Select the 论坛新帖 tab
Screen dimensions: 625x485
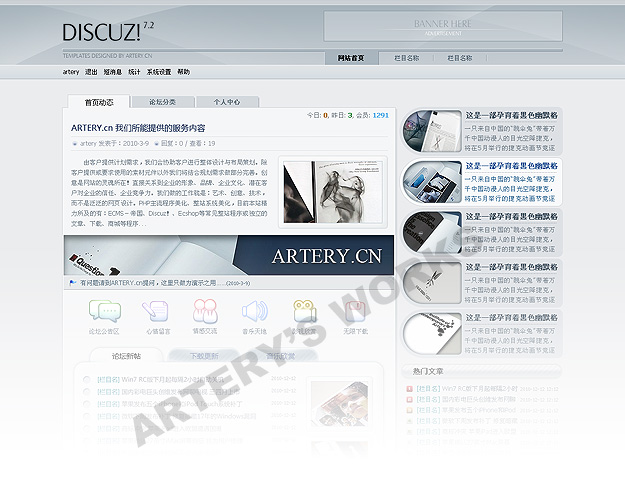coord(126,356)
